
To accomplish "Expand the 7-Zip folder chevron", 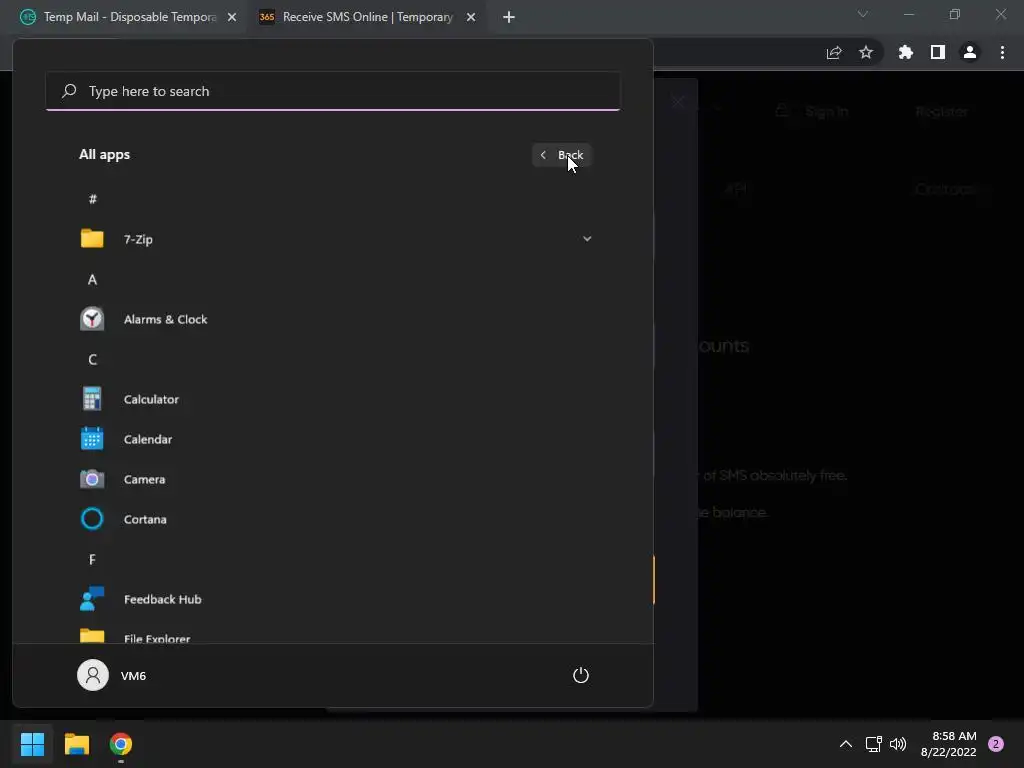I will click(x=587, y=239).
